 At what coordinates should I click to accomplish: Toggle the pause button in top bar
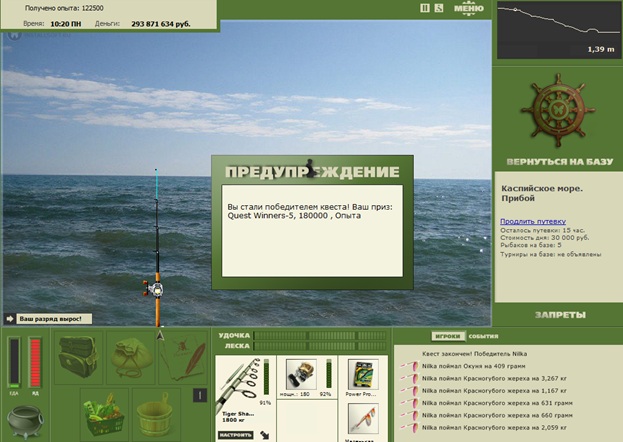[425, 8]
